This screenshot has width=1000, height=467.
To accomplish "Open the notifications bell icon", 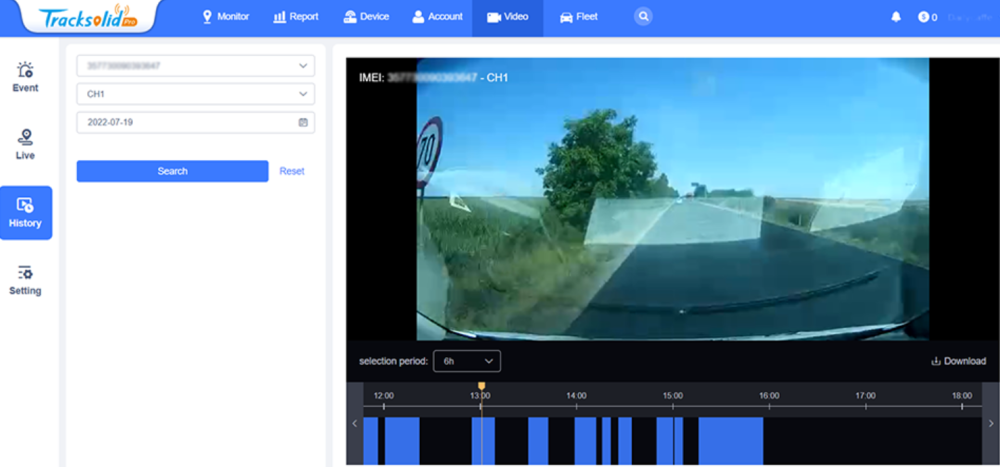I will 896,17.
